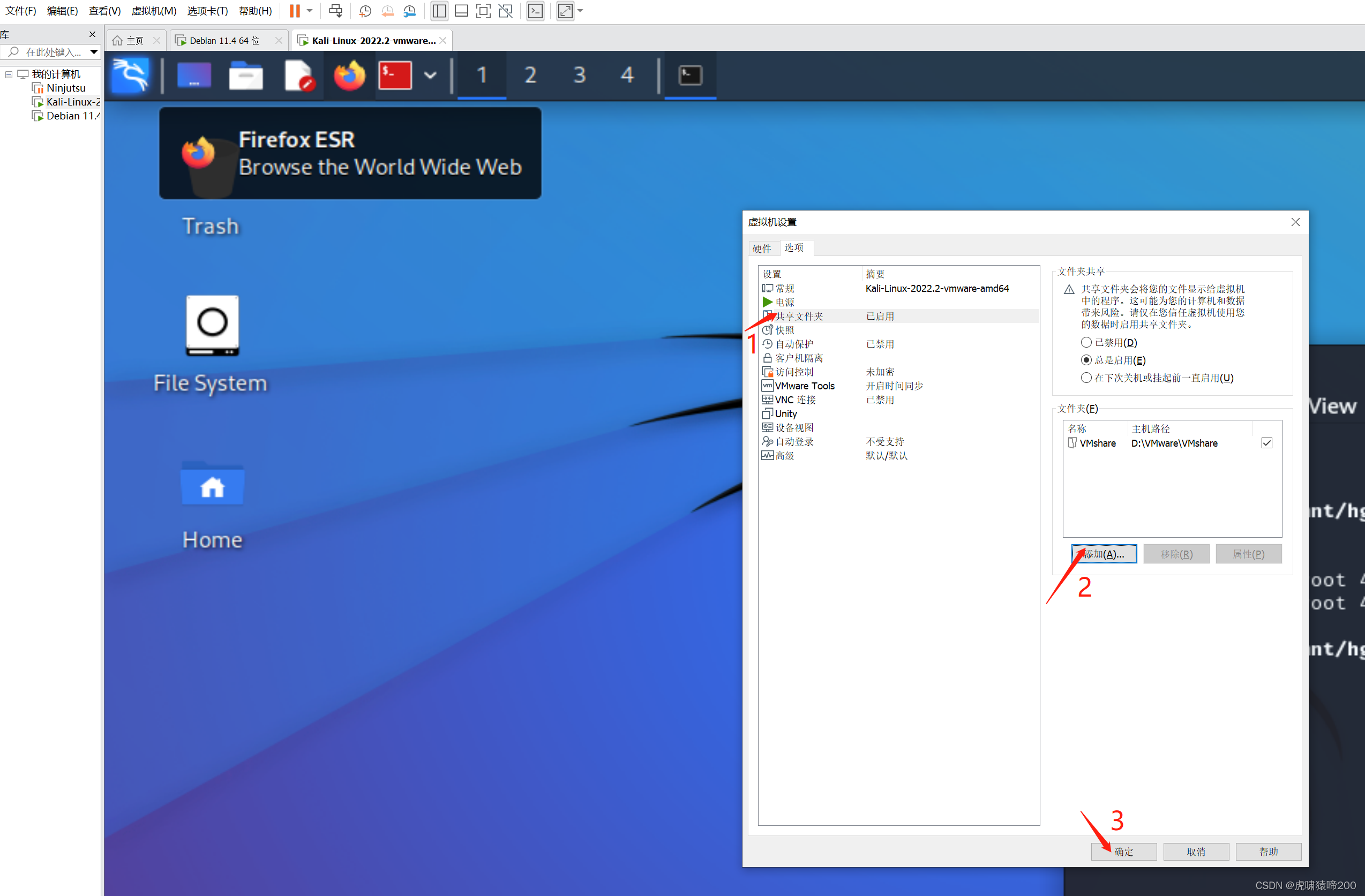Image resolution: width=1365 pixels, height=896 pixels.
Task: Select Ninjutsu in the library tree
Action: (x=65, y=88)
